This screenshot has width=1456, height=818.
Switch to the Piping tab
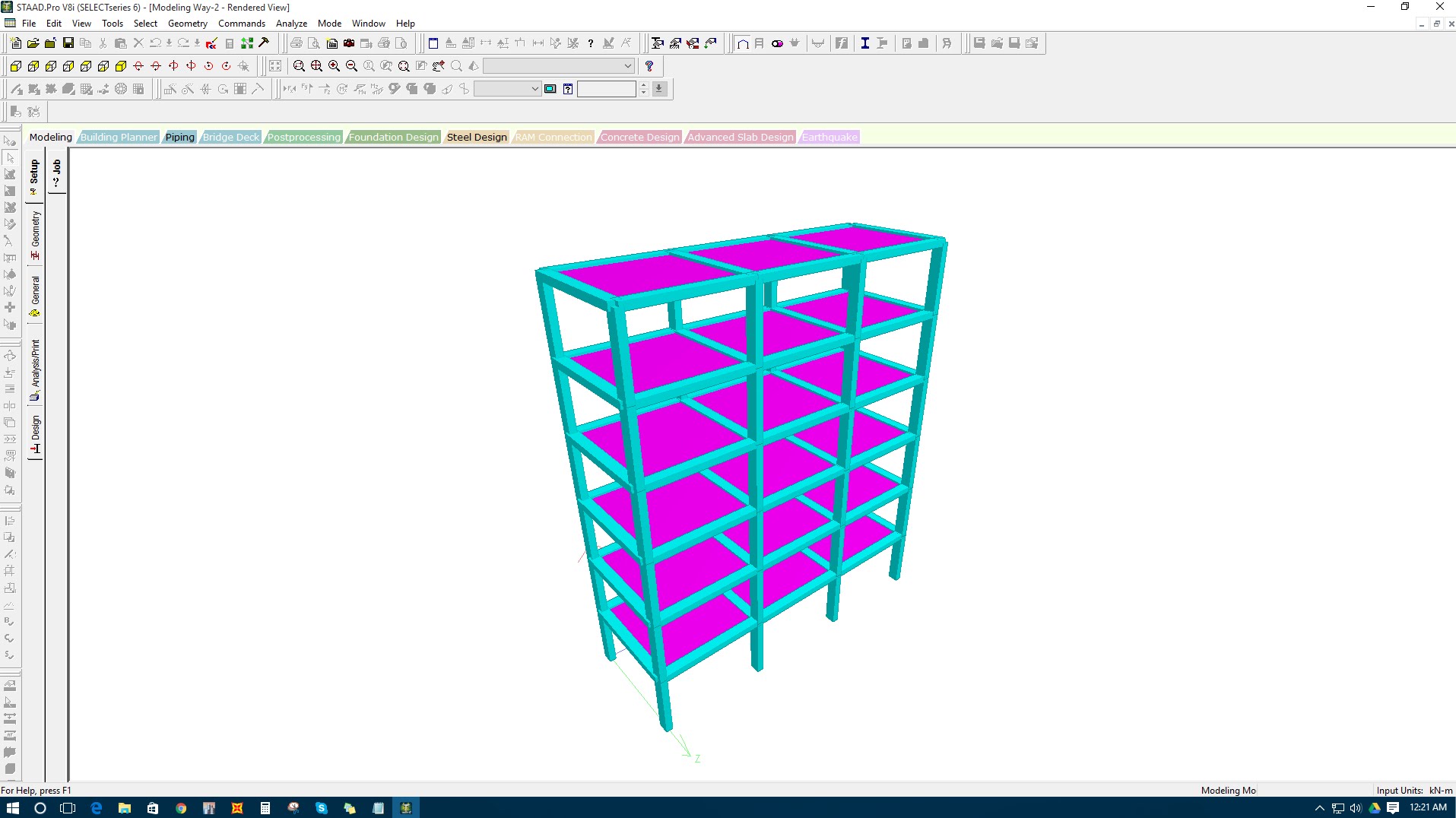pyautogui.click(x=180, y=137)
